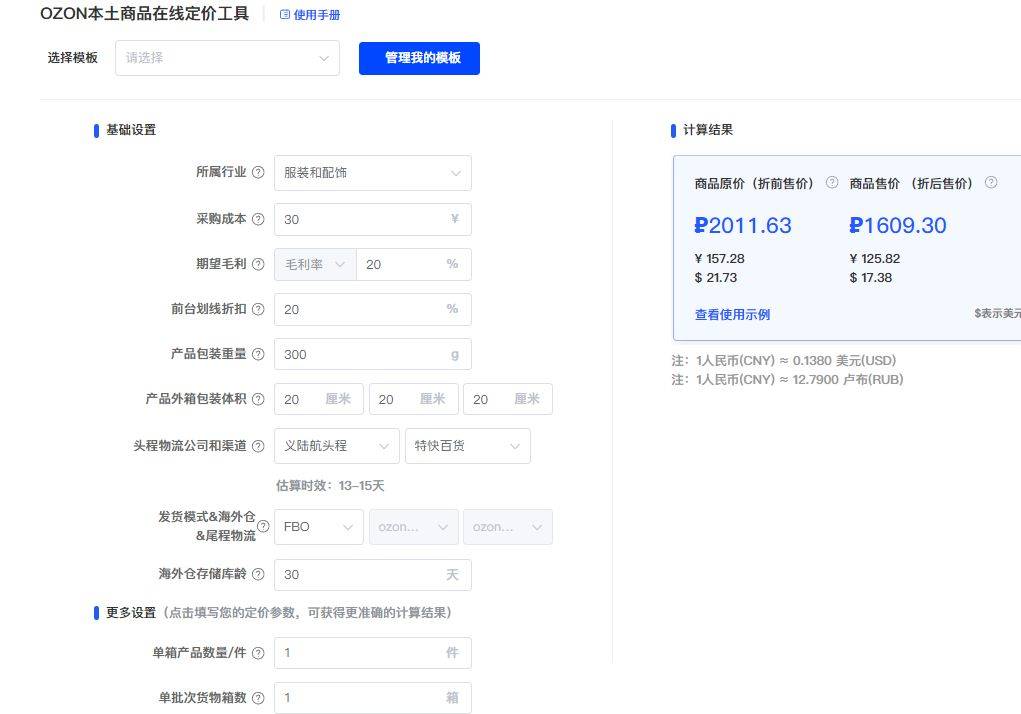
Task: Open the 特快百货 channel dropdown
Action: 468,446
